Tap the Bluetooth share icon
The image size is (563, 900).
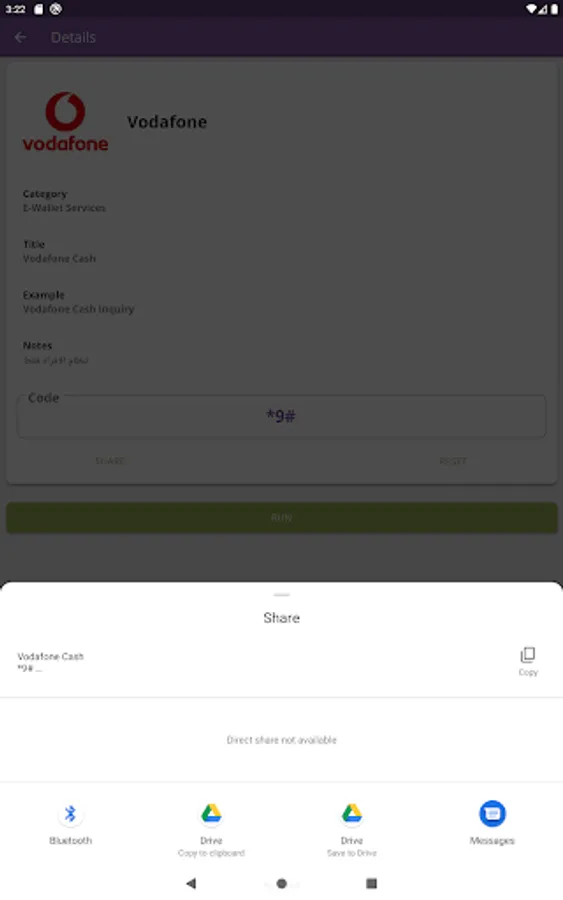[x=70, y=813]
